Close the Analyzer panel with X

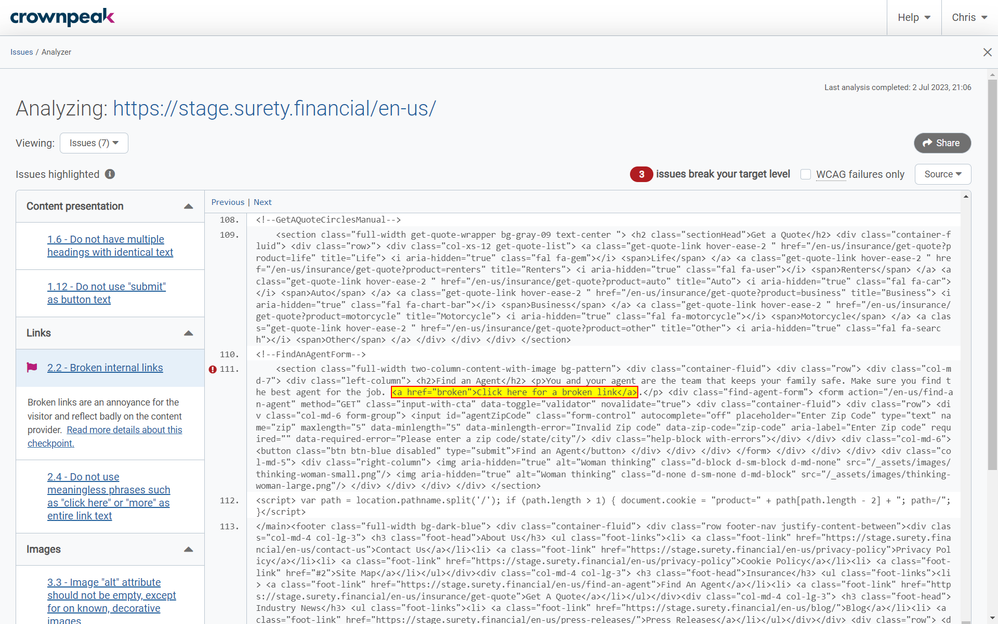click(x=987, y=52)
